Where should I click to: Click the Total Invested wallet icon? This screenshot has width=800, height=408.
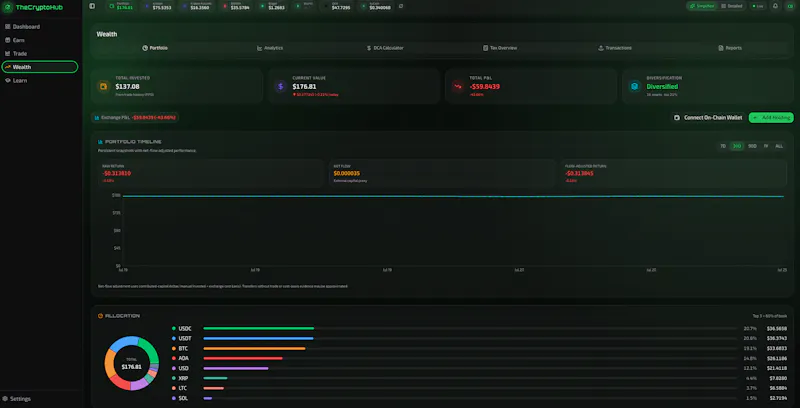pos(104,86)
